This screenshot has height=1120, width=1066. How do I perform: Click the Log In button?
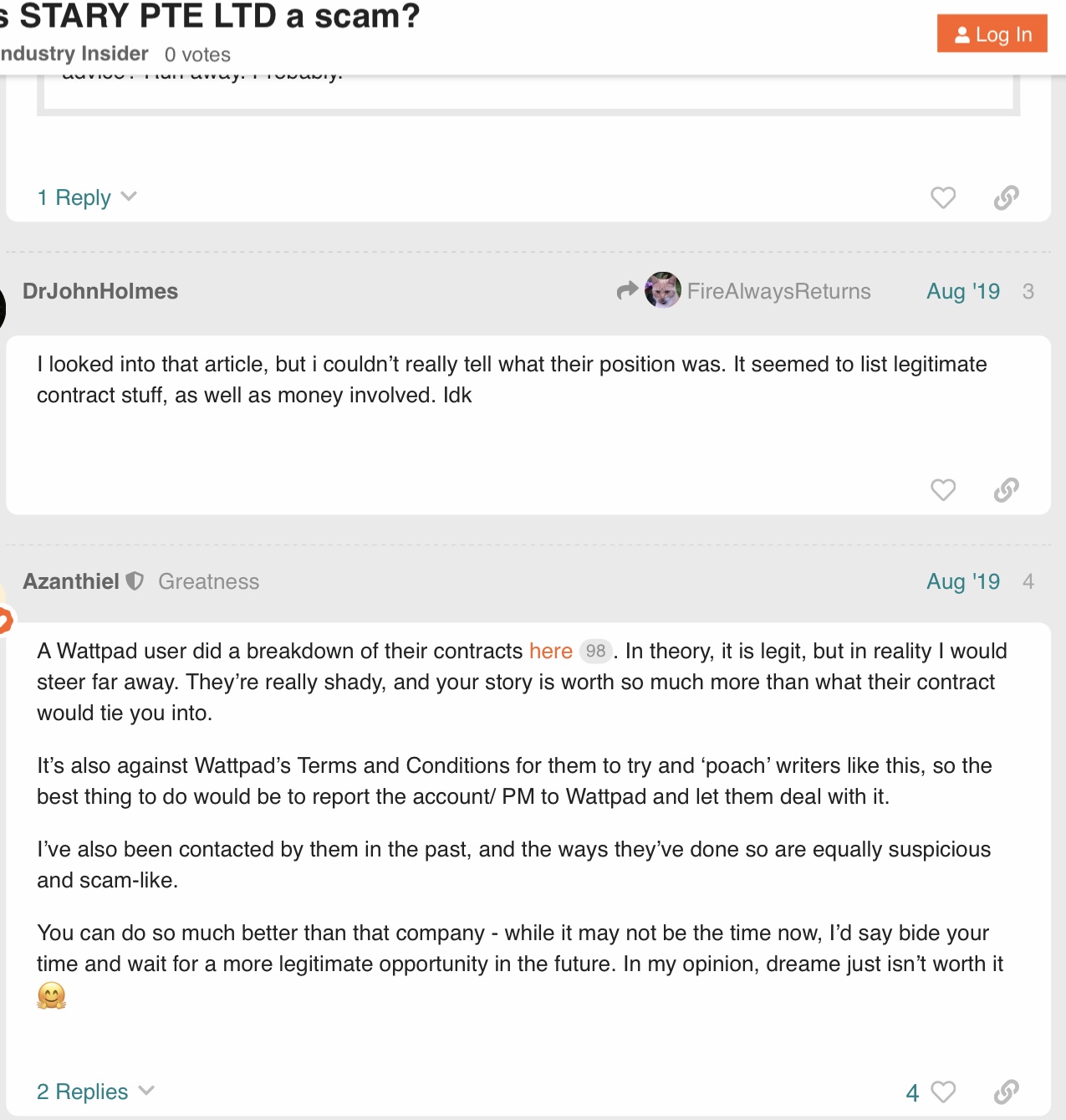(x=992, y=34)
